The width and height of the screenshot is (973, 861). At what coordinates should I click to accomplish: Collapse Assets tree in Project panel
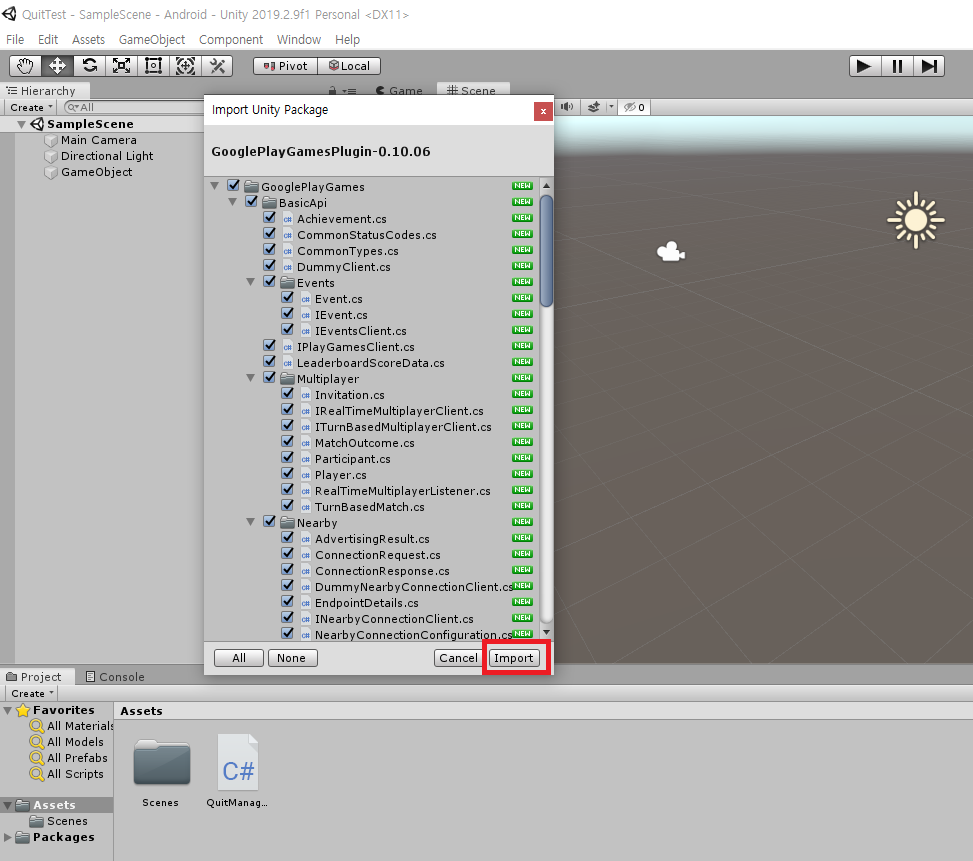(7, 806)
